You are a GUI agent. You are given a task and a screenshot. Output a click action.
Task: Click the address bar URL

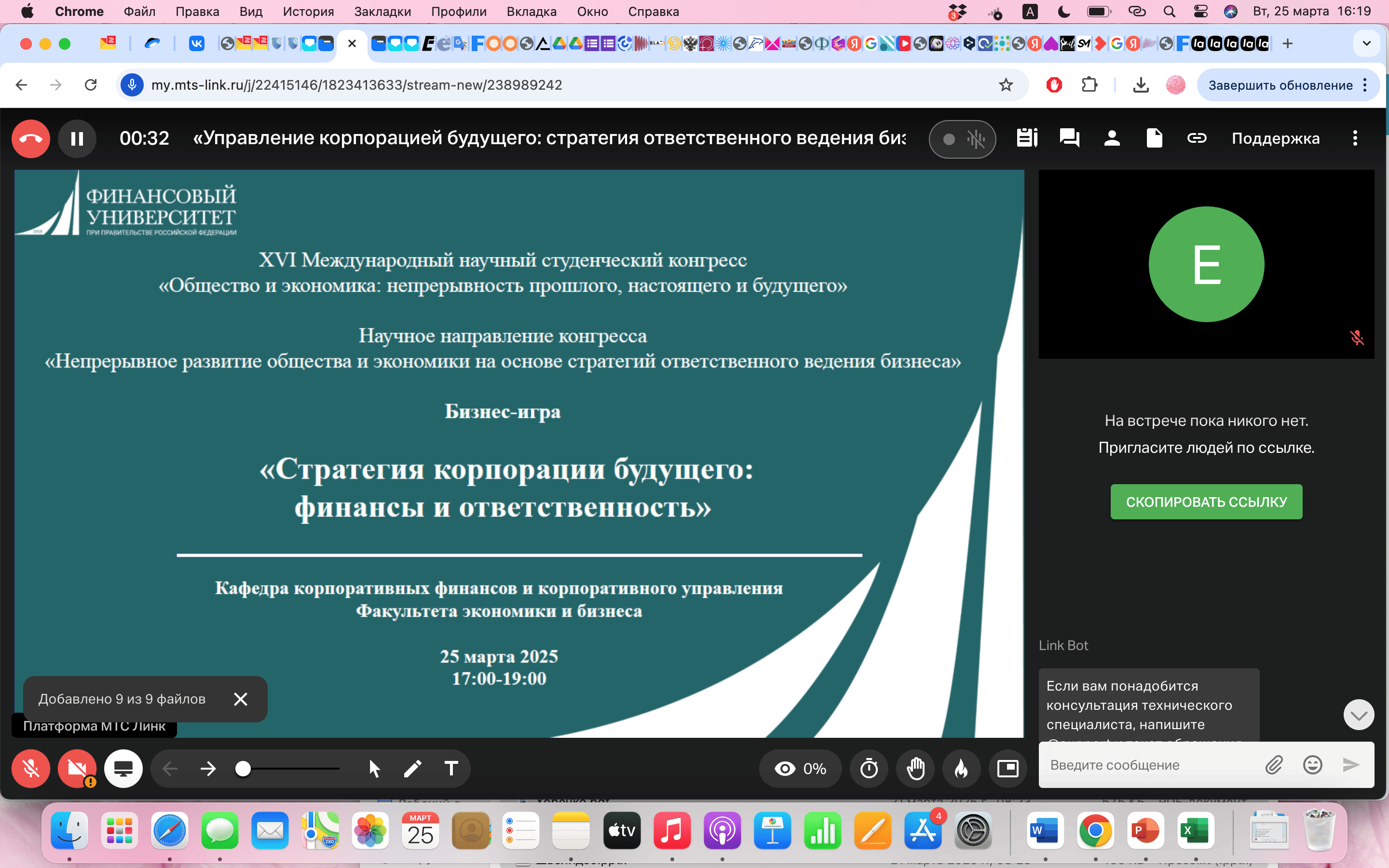click(x=356, y=85)
